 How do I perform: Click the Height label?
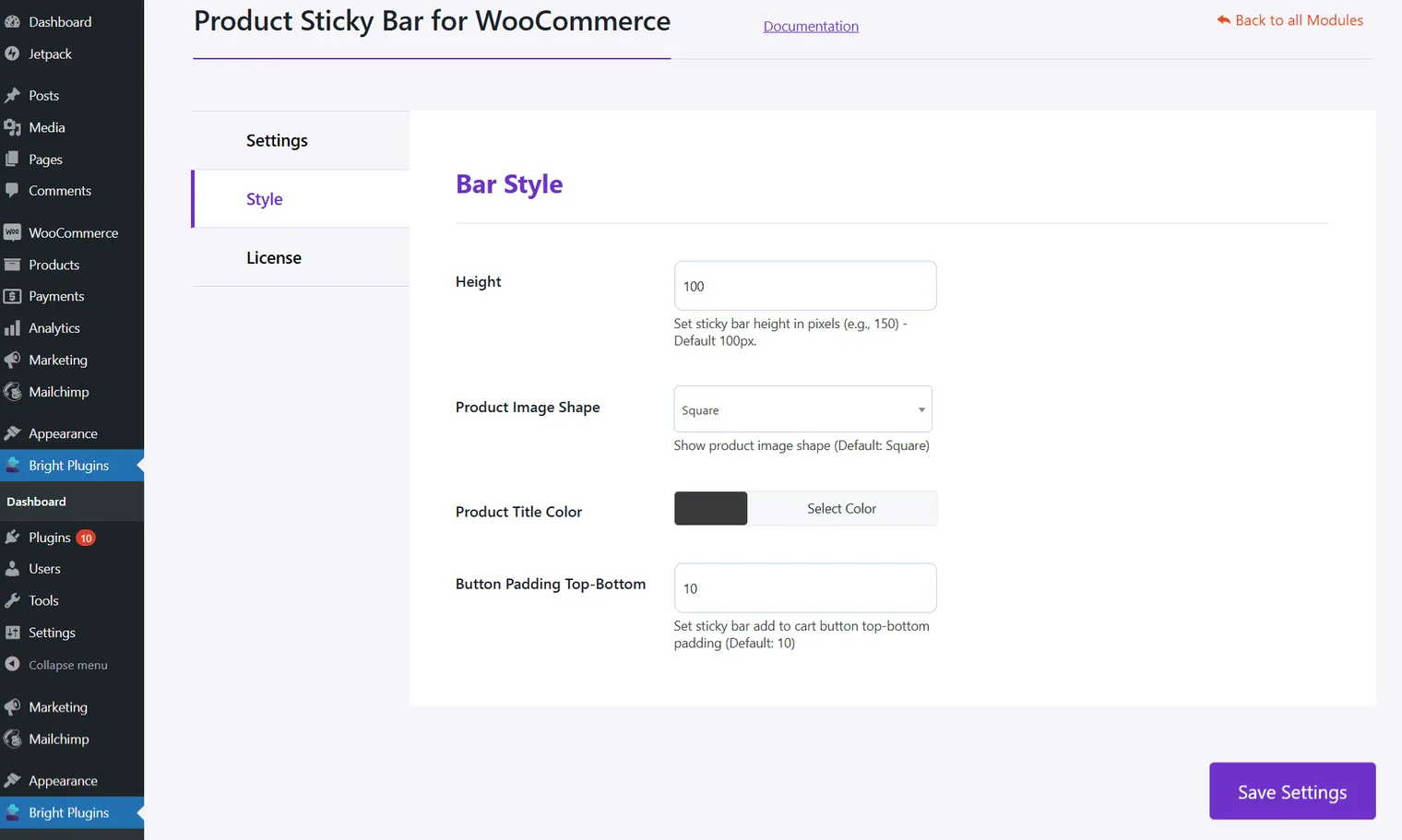479,282
